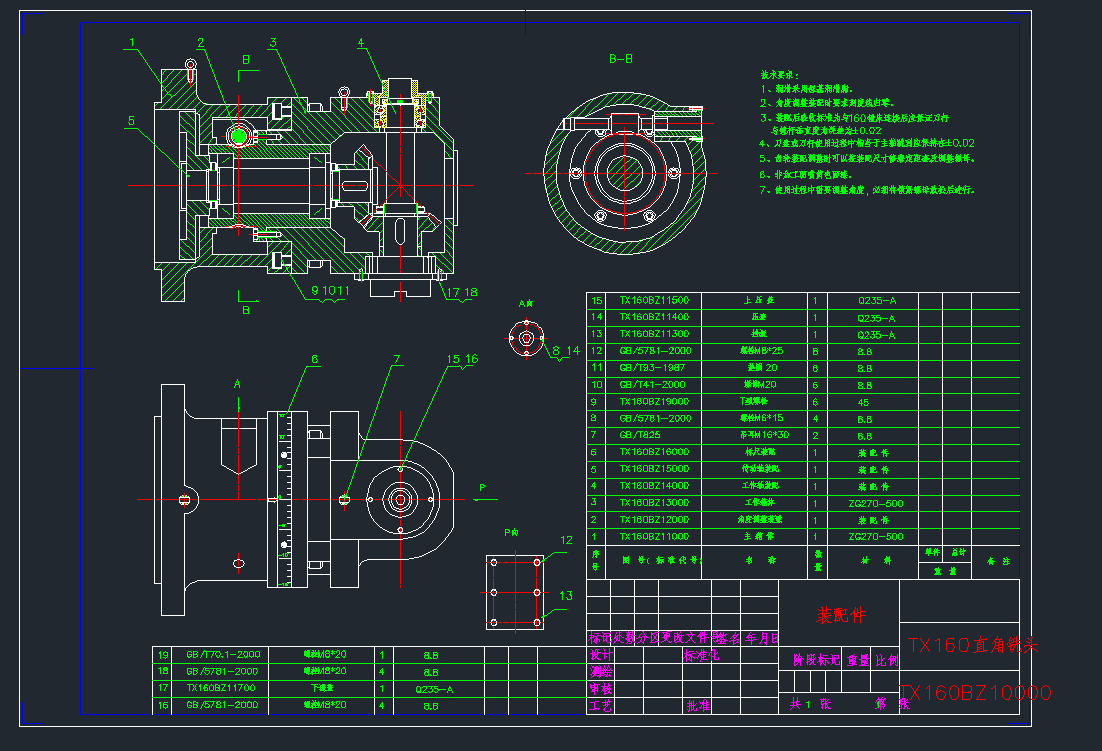
Task: Click GB/T93-1987 entry in row 11
Action: tap(652, 368)
